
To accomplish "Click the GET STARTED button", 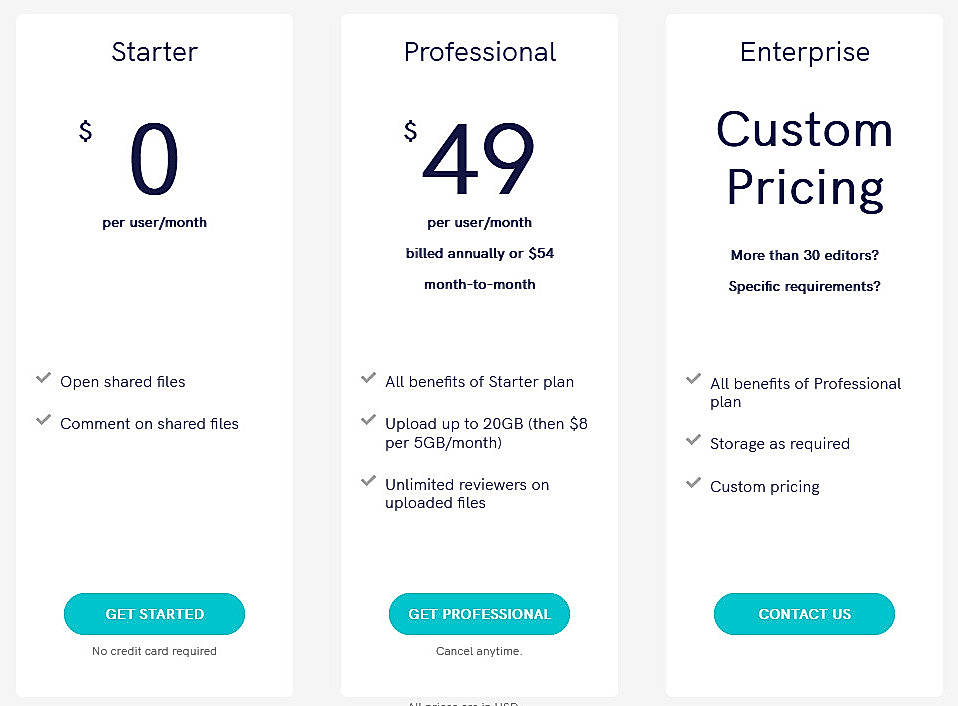I will (154, 614).
